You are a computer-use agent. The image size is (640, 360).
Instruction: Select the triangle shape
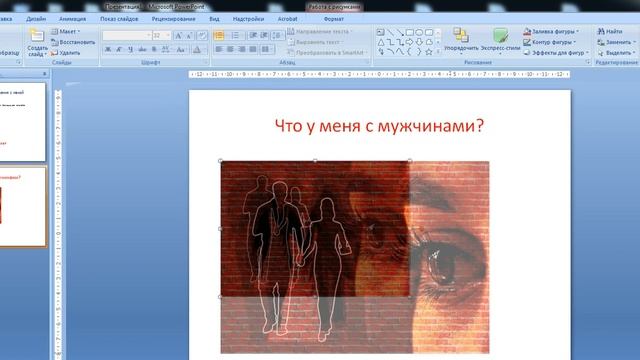(x=380, y=42)
